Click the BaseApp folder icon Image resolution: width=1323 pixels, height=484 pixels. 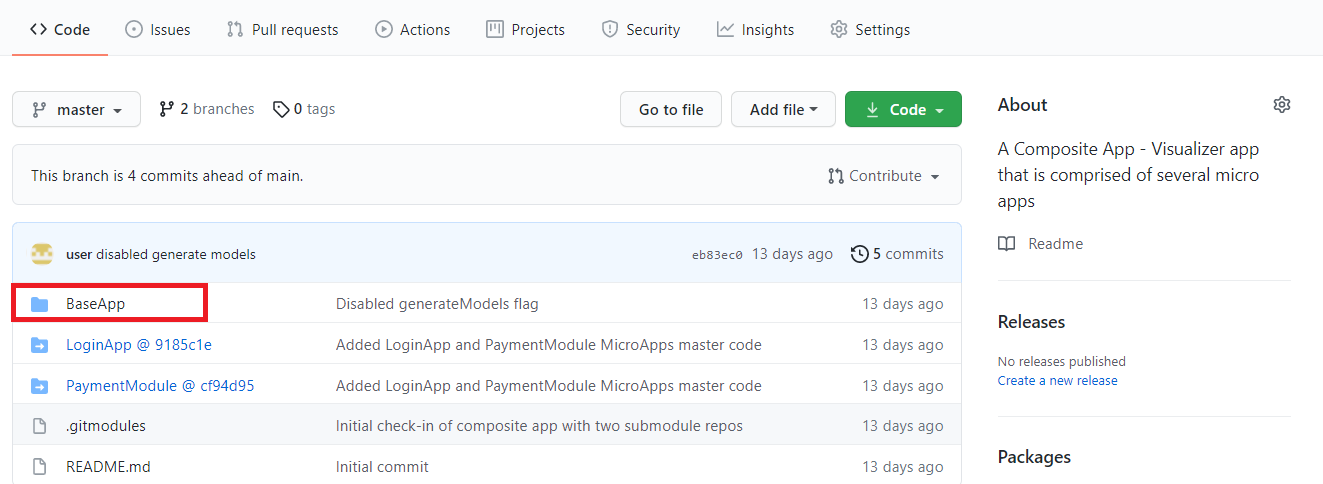tap(40, 304)
